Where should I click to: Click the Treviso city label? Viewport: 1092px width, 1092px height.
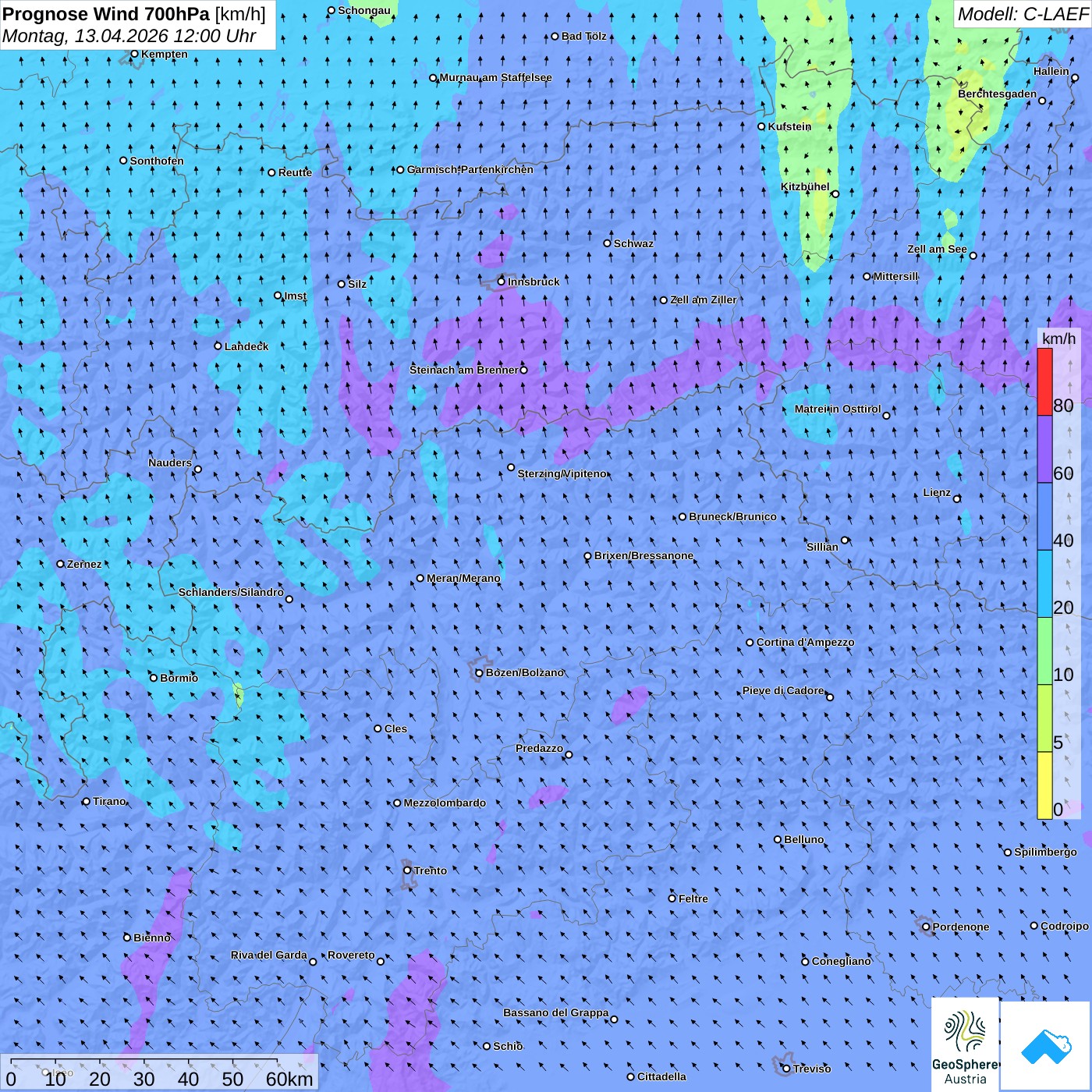(x=812, y=1069)
